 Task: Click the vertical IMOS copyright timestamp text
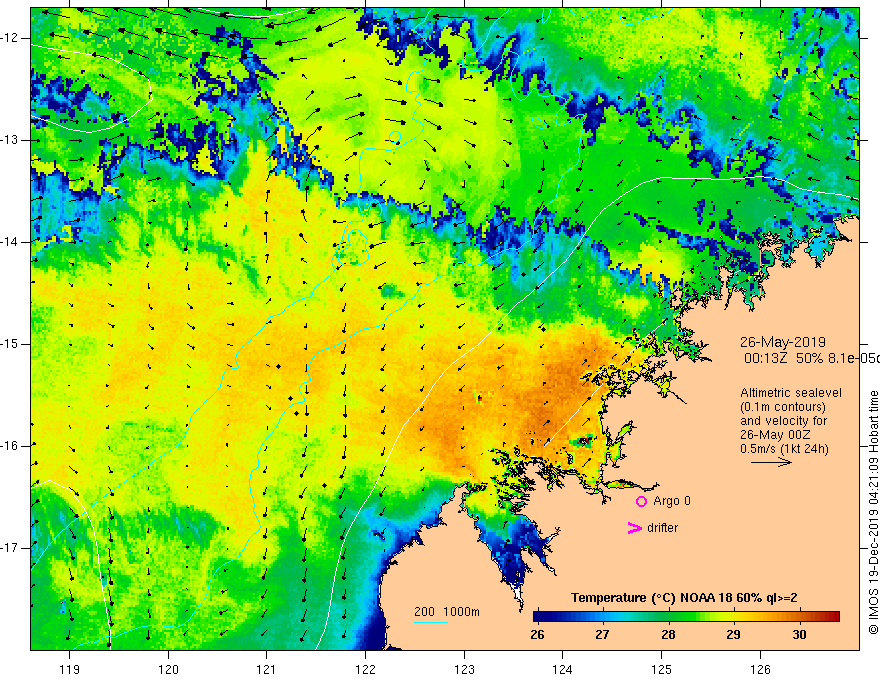coord(873,513)
